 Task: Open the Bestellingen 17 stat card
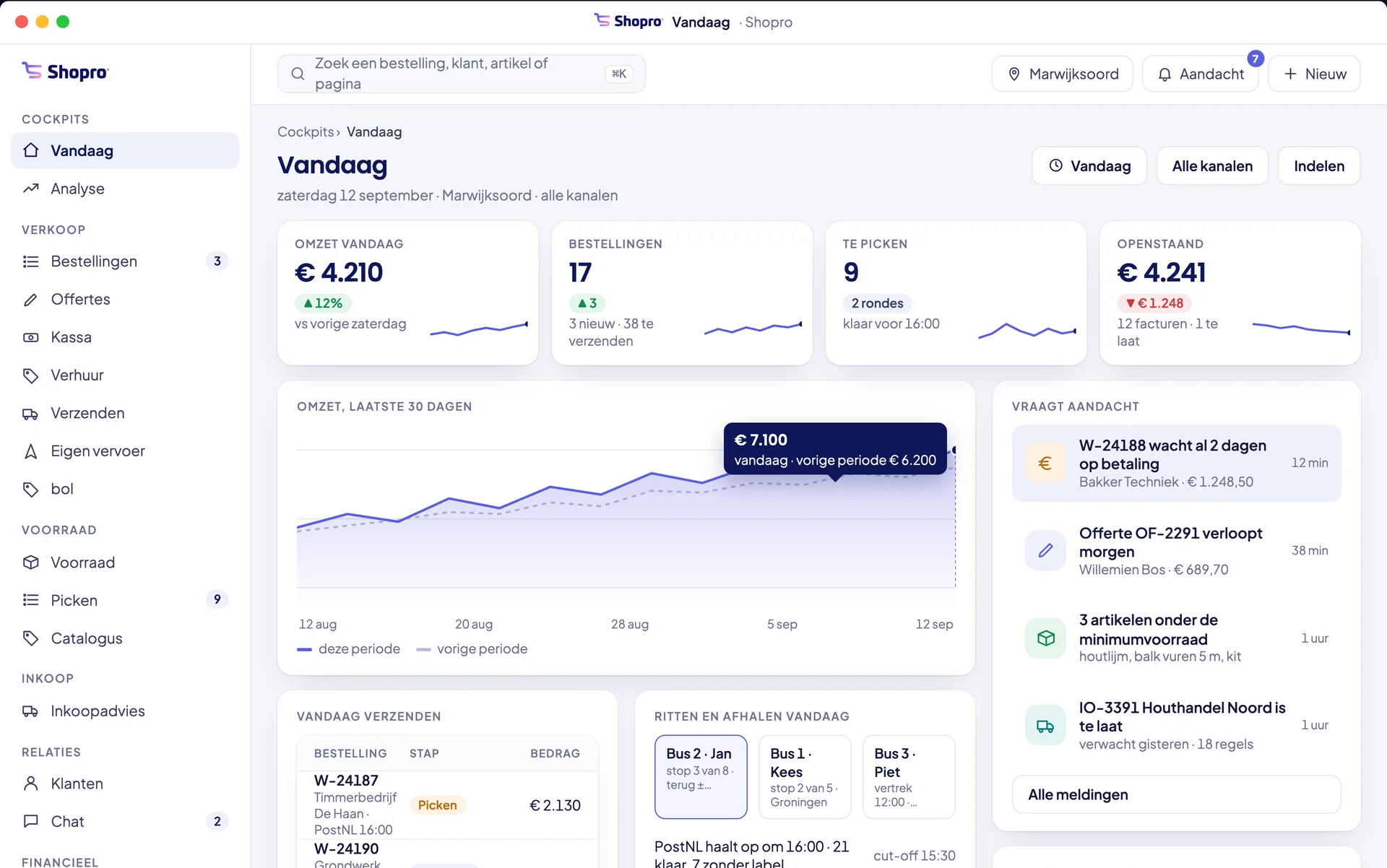click(682, 293)
